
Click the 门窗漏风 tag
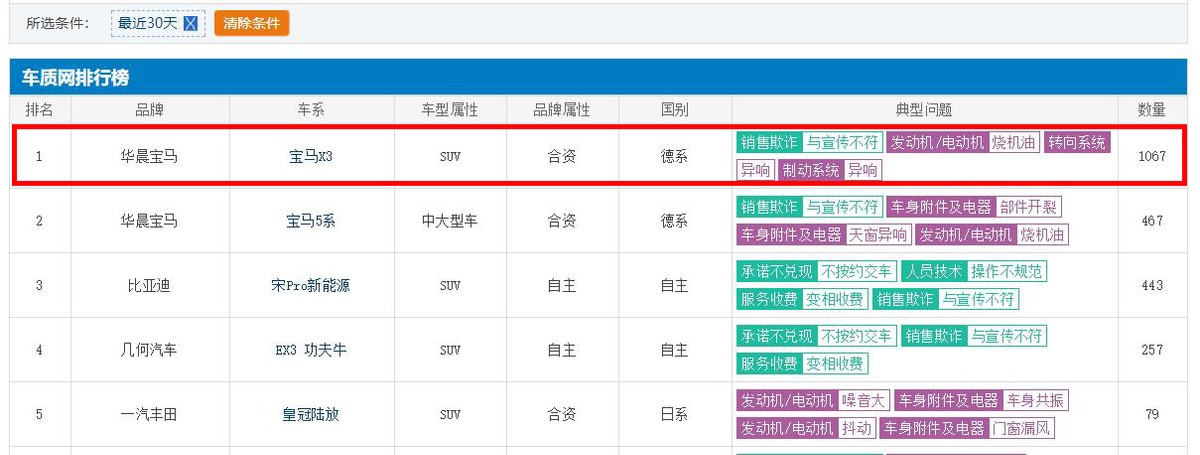(1022, 428)
